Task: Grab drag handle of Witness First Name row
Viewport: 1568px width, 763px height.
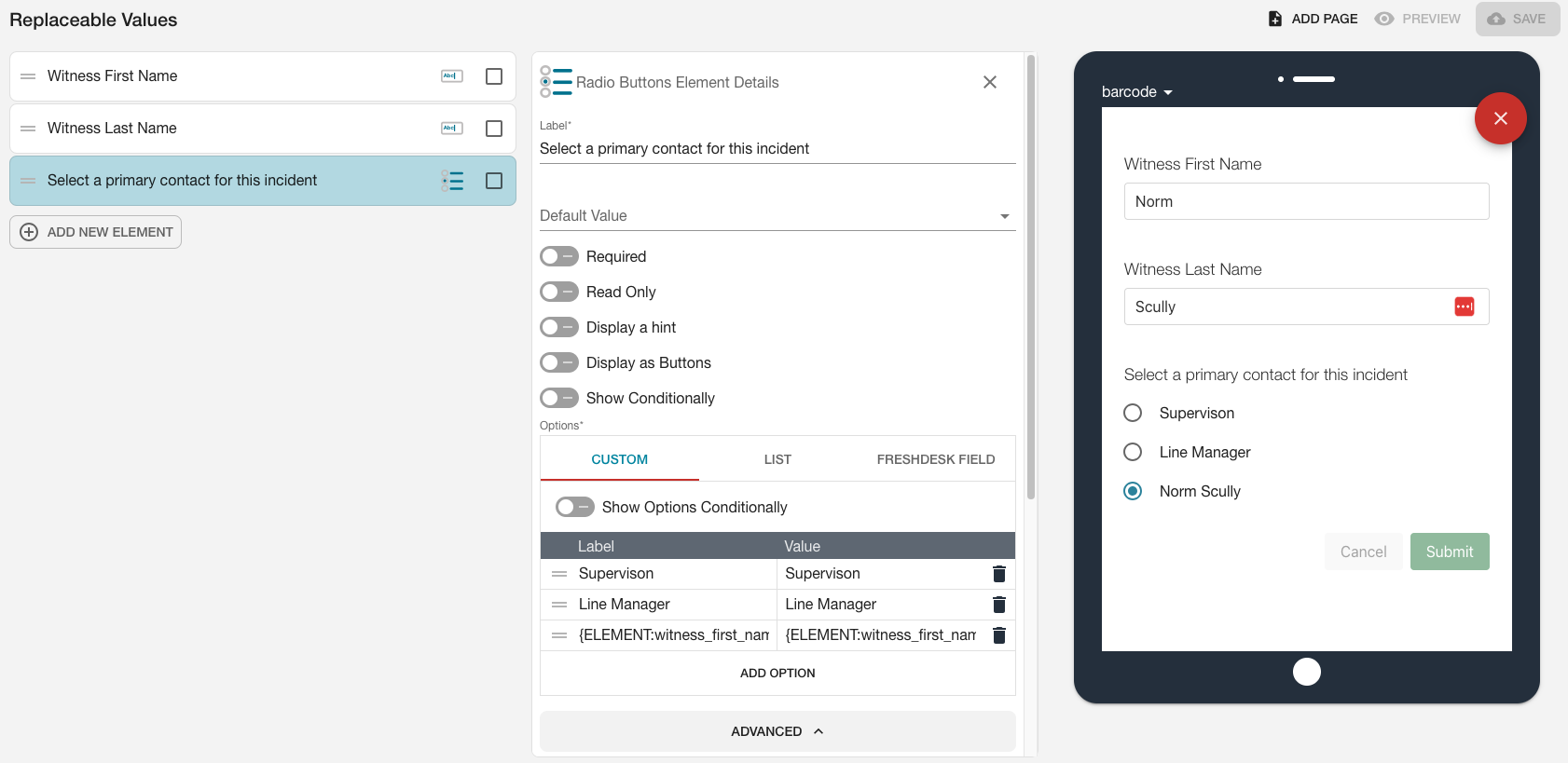Action: pos(28,76)
